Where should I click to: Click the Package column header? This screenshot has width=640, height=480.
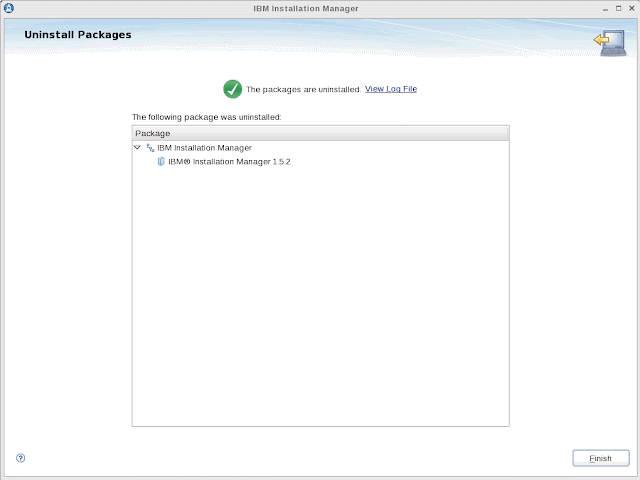pyautogui.click(x=320, y=133)
